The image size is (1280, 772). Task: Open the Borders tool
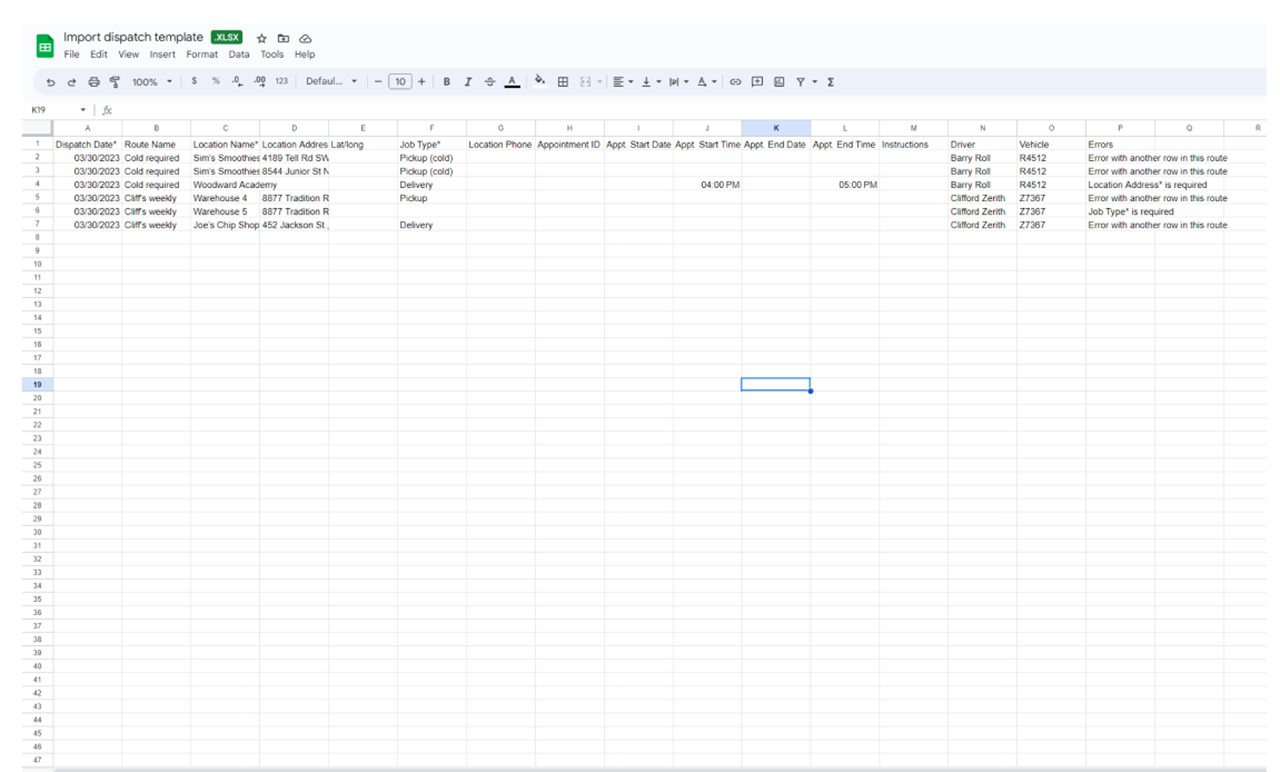click(x=563, y=82)
